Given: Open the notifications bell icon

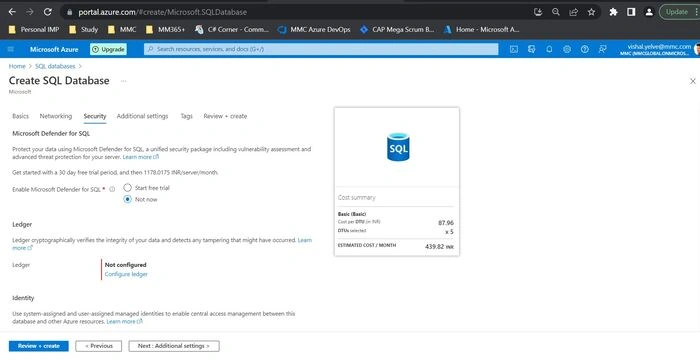Looking at the screenshot, I should (x=549, y=49).
